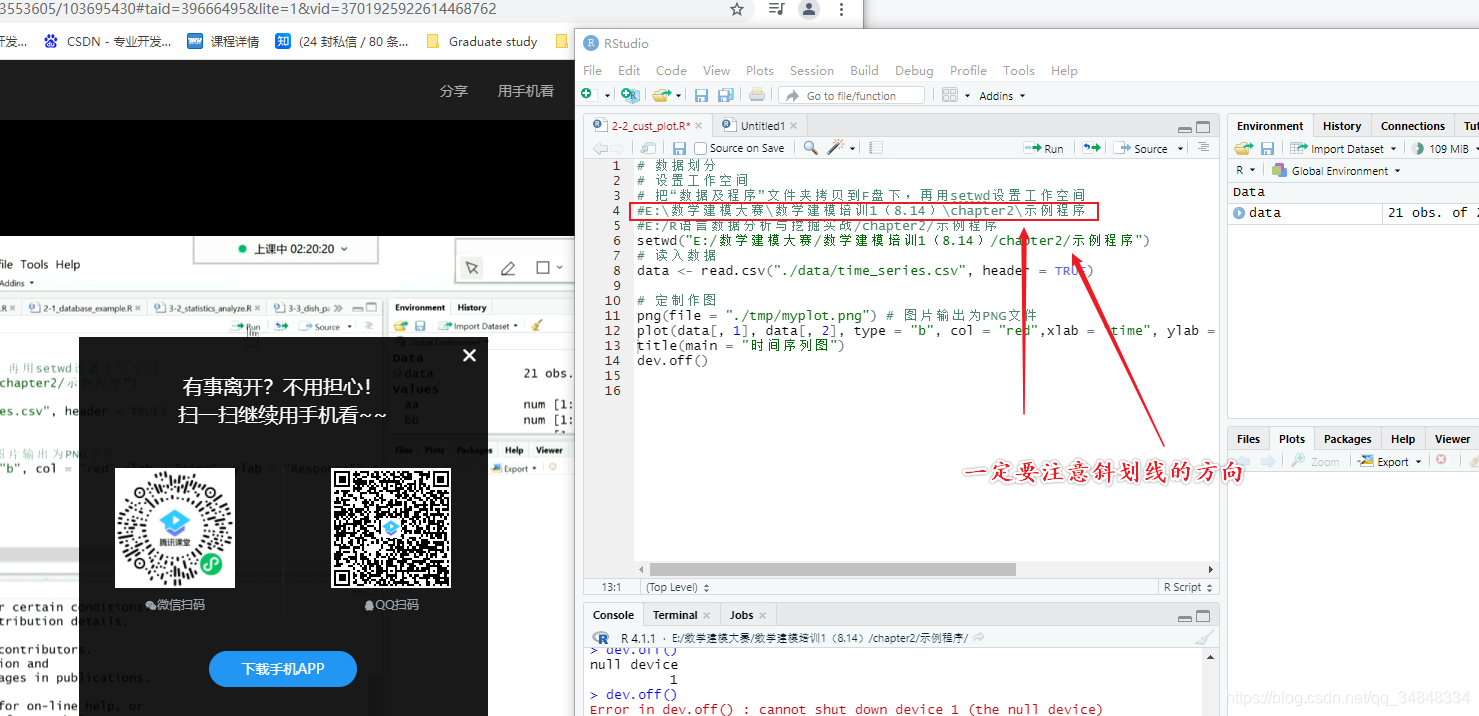Image resolution: width=1479 pixels, height=716 pixels.
Task: Click the R Script file type selector
Action: (1188, 587)
